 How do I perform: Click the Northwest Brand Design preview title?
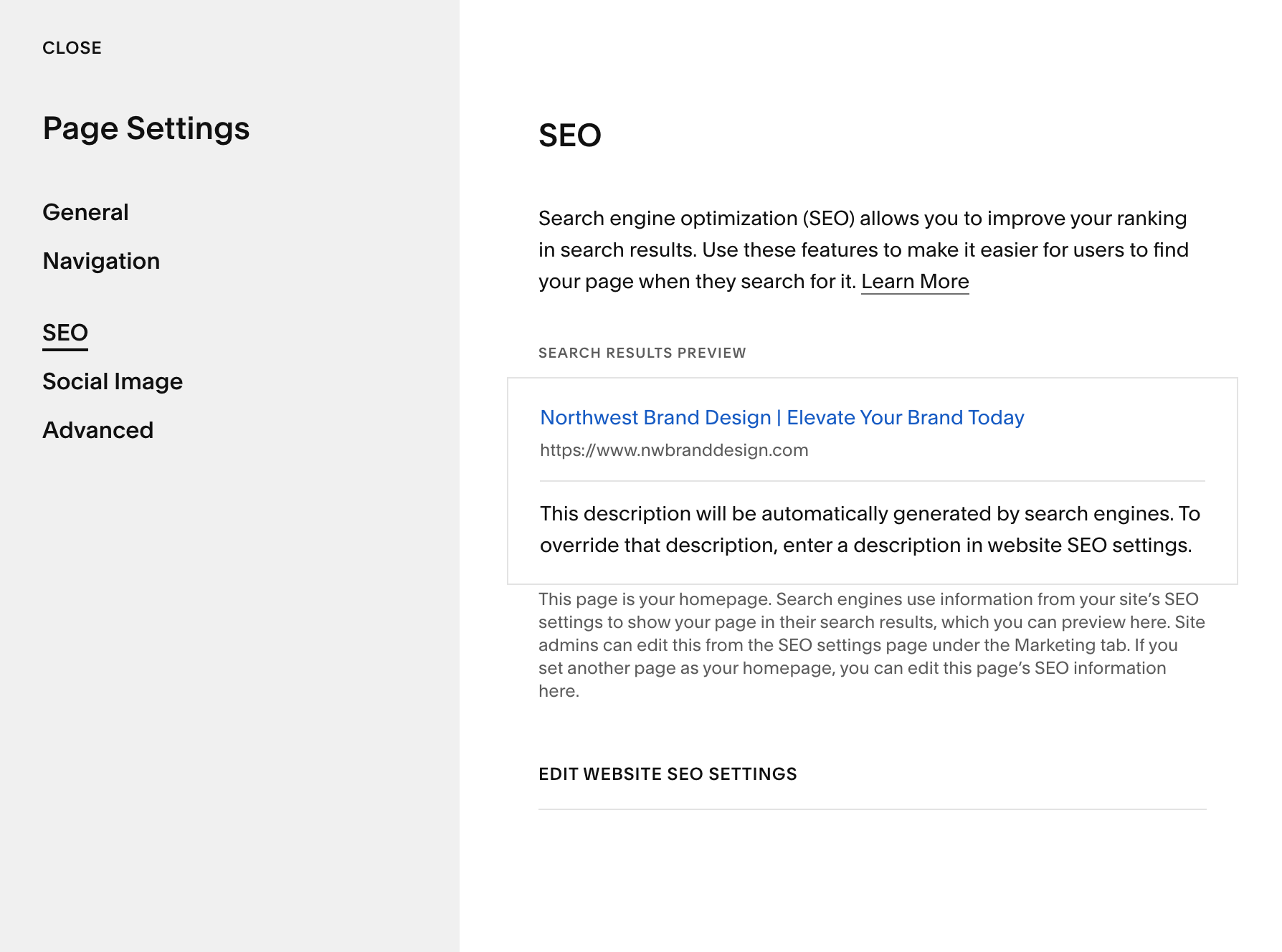655,417
